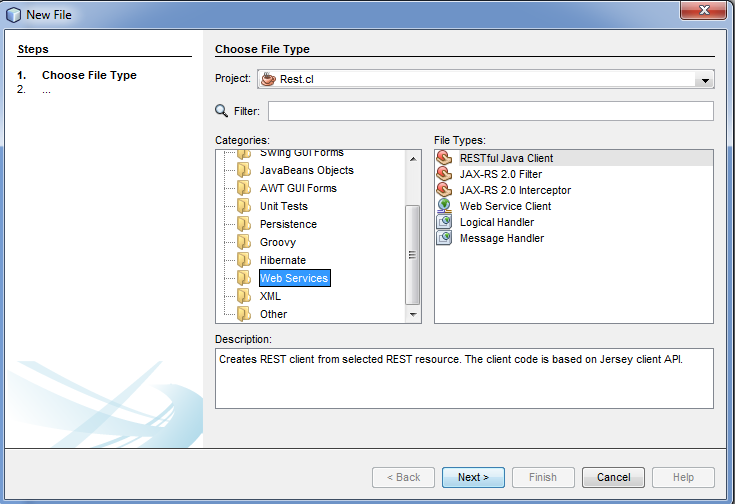
Task: Click the Filter magnifying glass icon
Action: coord(221,111)
